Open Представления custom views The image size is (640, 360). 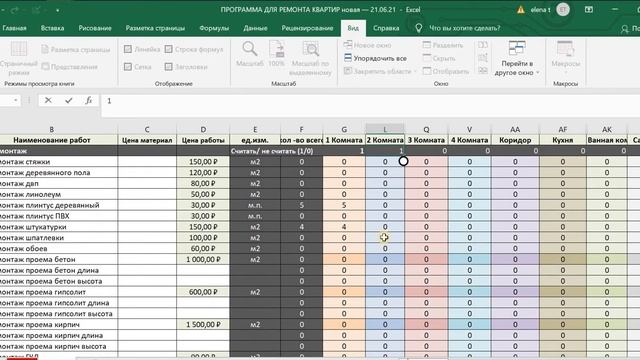69,67
